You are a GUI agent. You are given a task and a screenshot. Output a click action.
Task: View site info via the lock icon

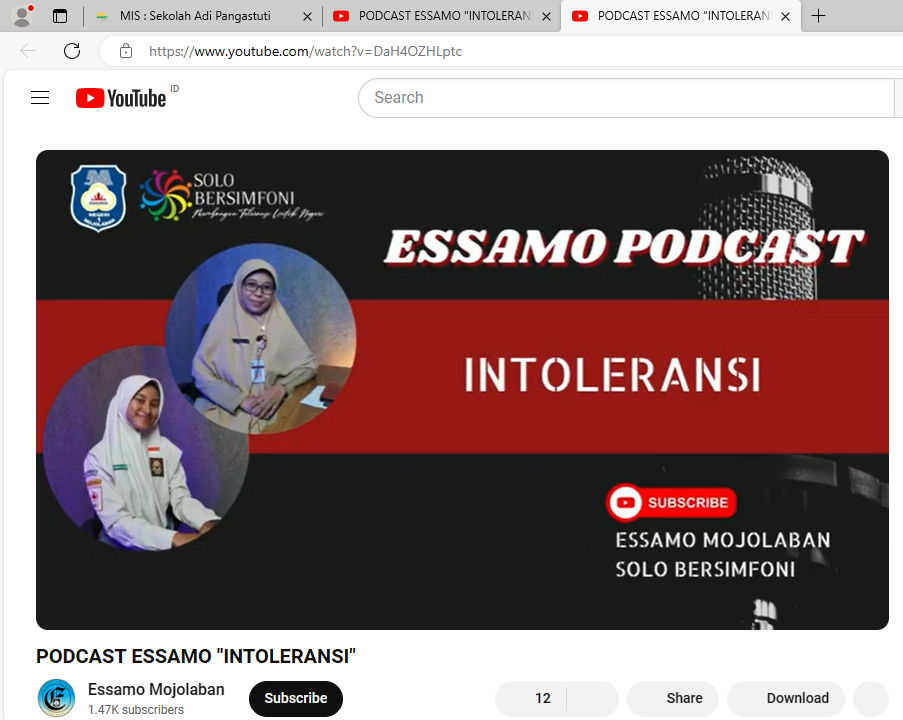[125, 51]
